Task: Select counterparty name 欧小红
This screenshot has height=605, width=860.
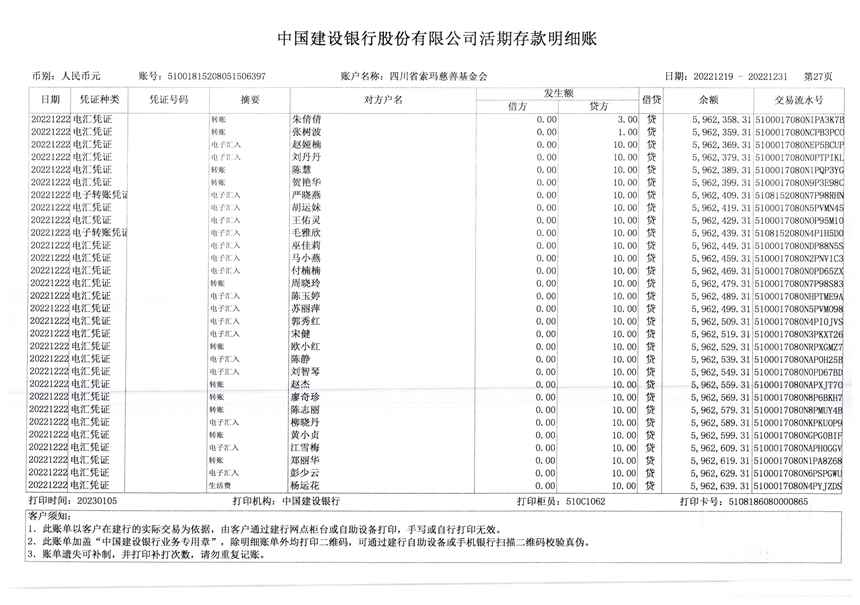Action: (x=305, y=346)
